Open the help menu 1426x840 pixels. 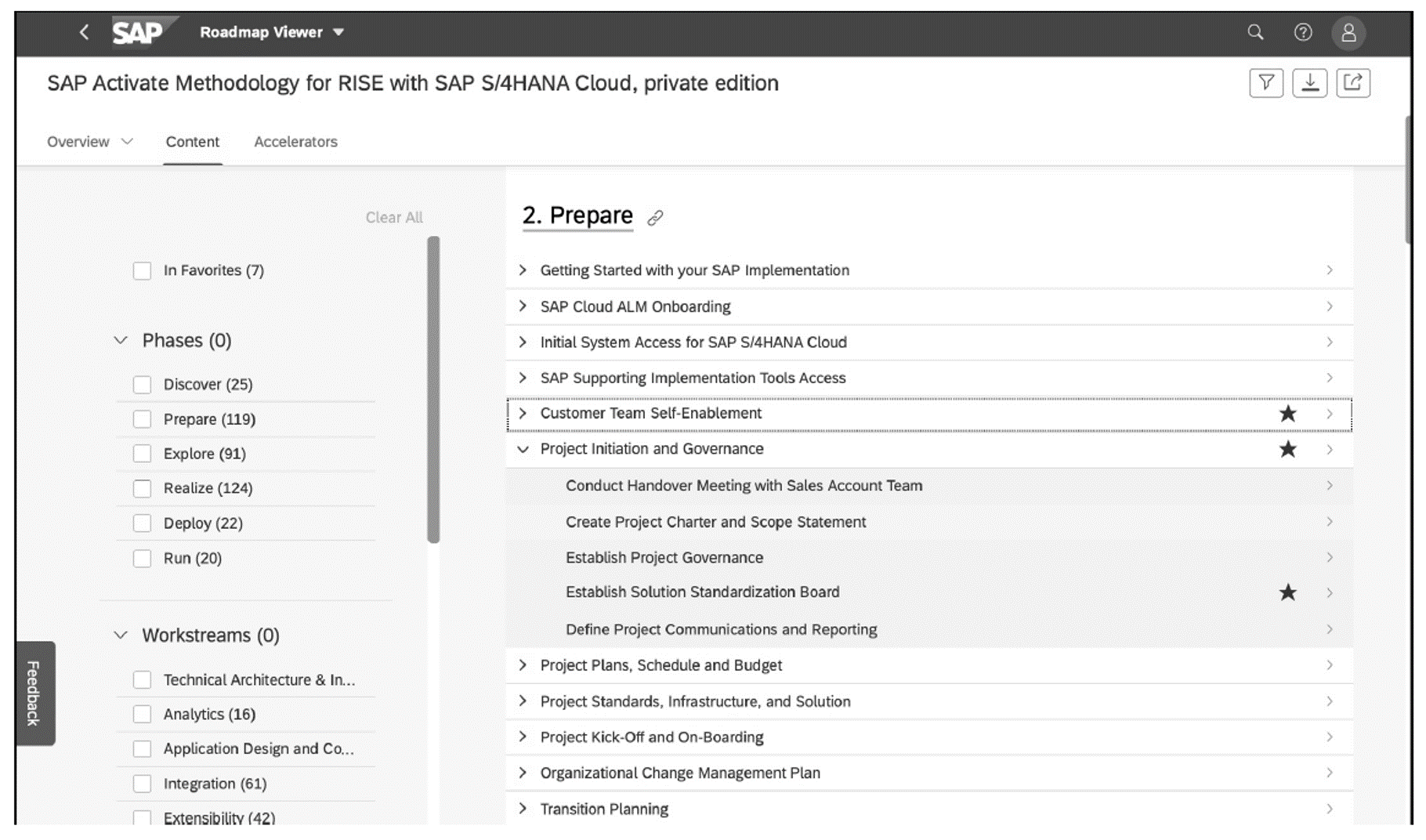click(x=1303, y=32)
